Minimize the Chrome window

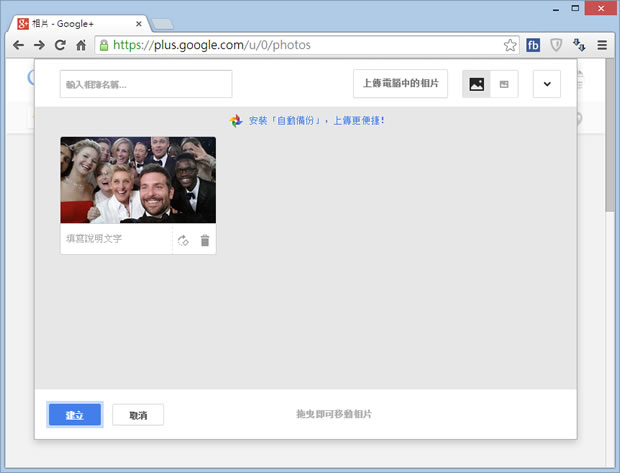[556, 9]
